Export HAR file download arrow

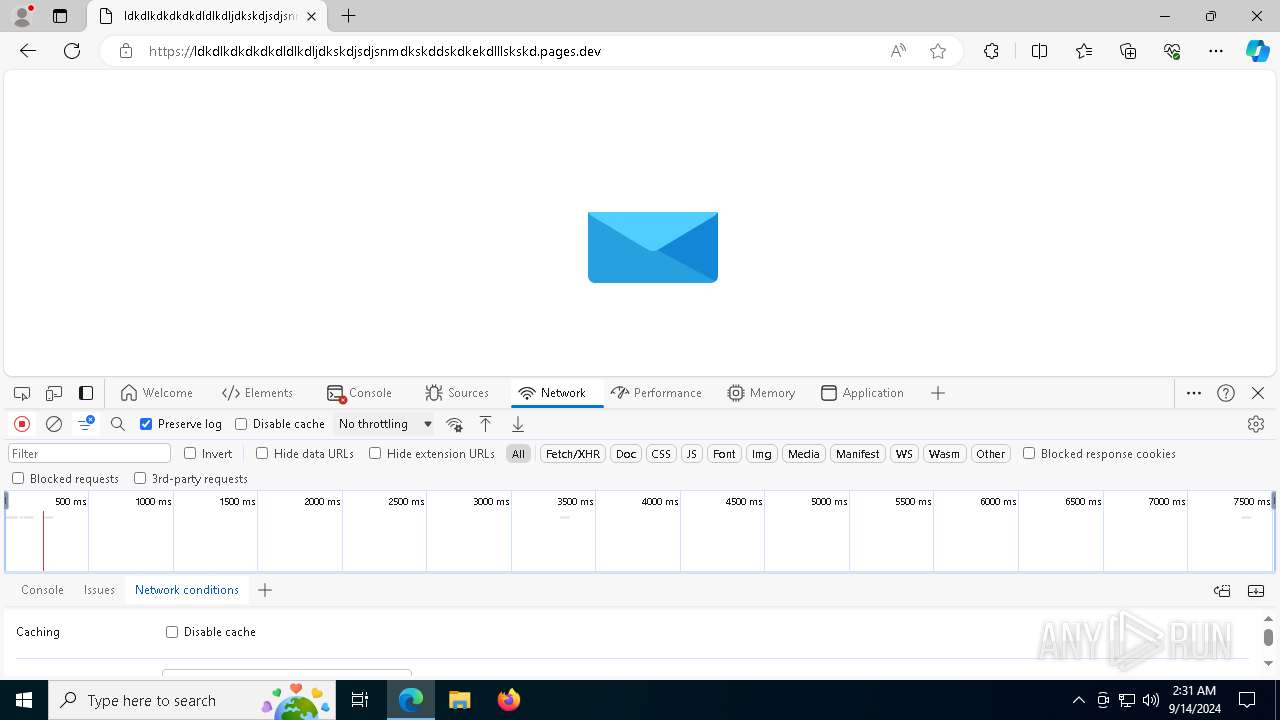[518, 424]
